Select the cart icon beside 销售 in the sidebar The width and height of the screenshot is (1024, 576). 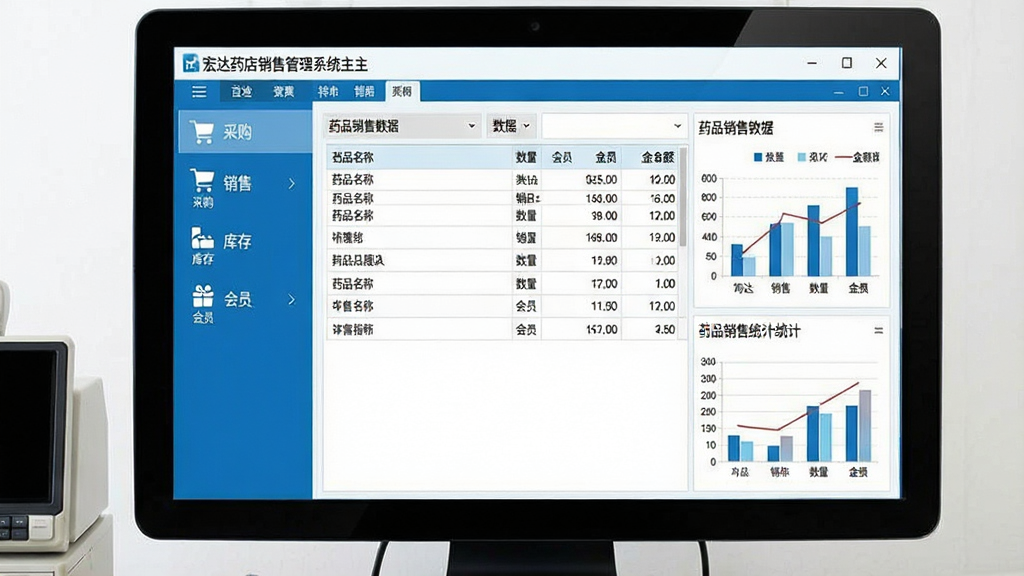click(x=202, y=180)
